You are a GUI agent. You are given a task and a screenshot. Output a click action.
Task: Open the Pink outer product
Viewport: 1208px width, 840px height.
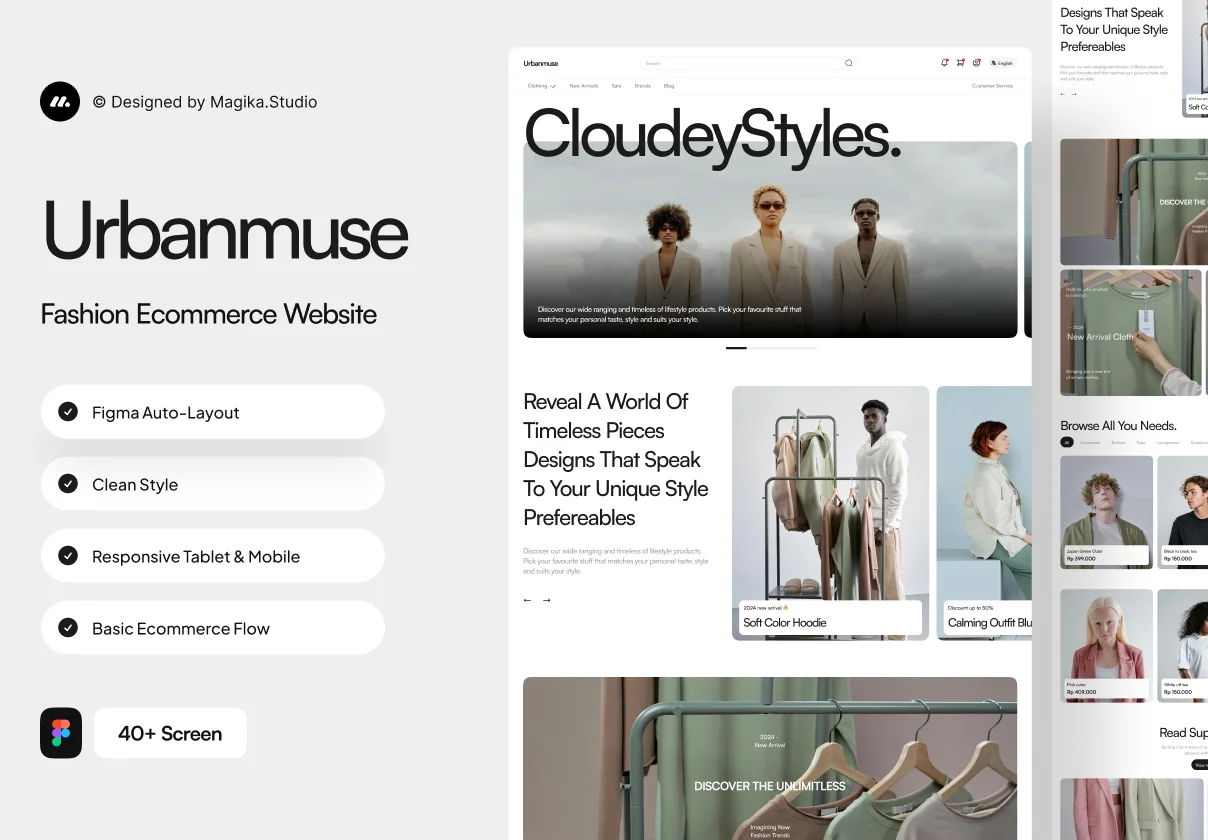pyautogui.click(x=1106, y=645)
